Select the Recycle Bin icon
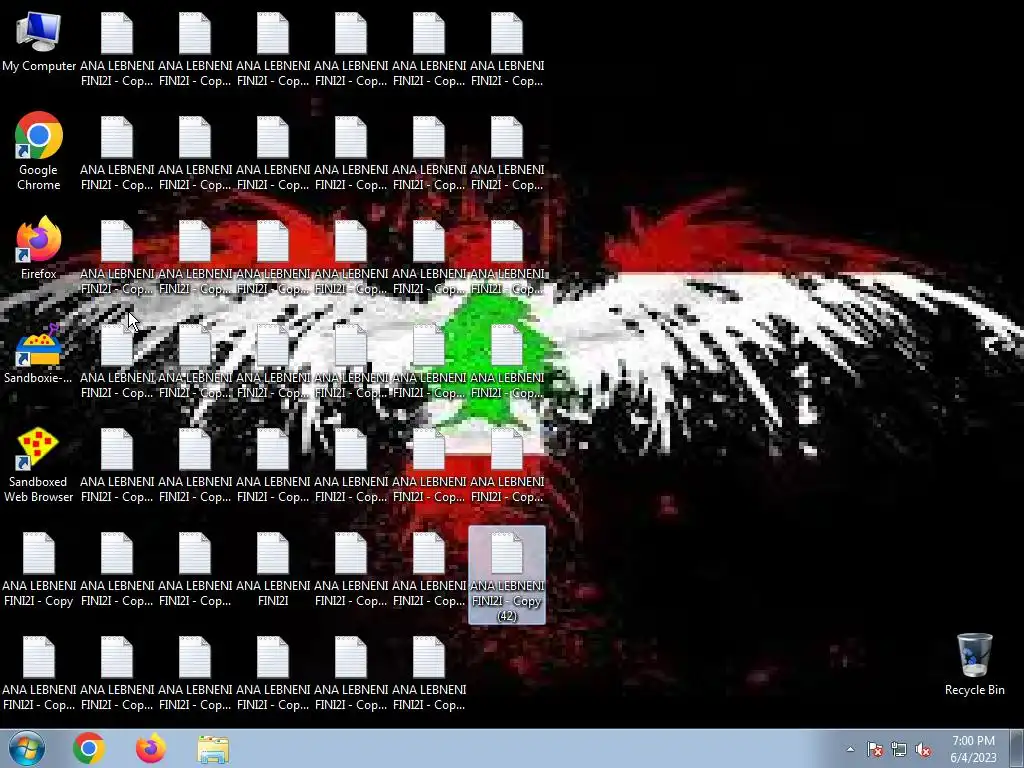The image size is (1024, 768). pyautogui.click(x=974, y=665)
